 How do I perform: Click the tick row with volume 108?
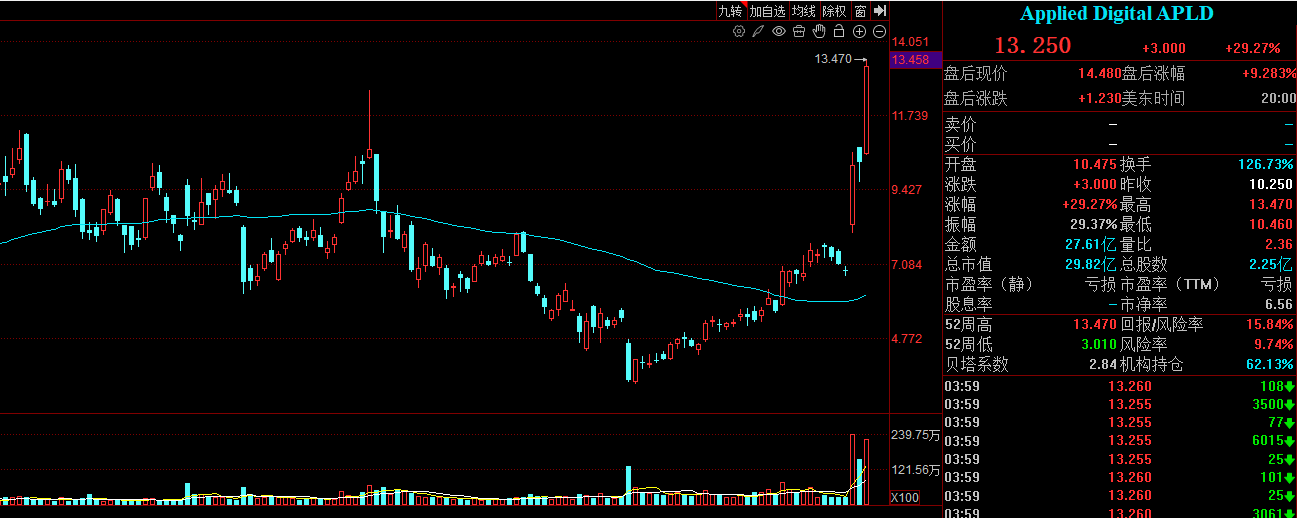[1119, 386]
